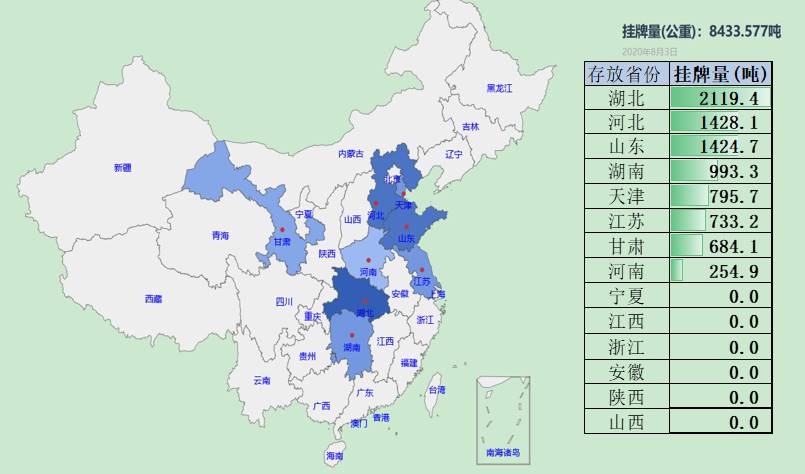
Task: Click the 1424.7 data bar value
Action: (x=721, y=147)
